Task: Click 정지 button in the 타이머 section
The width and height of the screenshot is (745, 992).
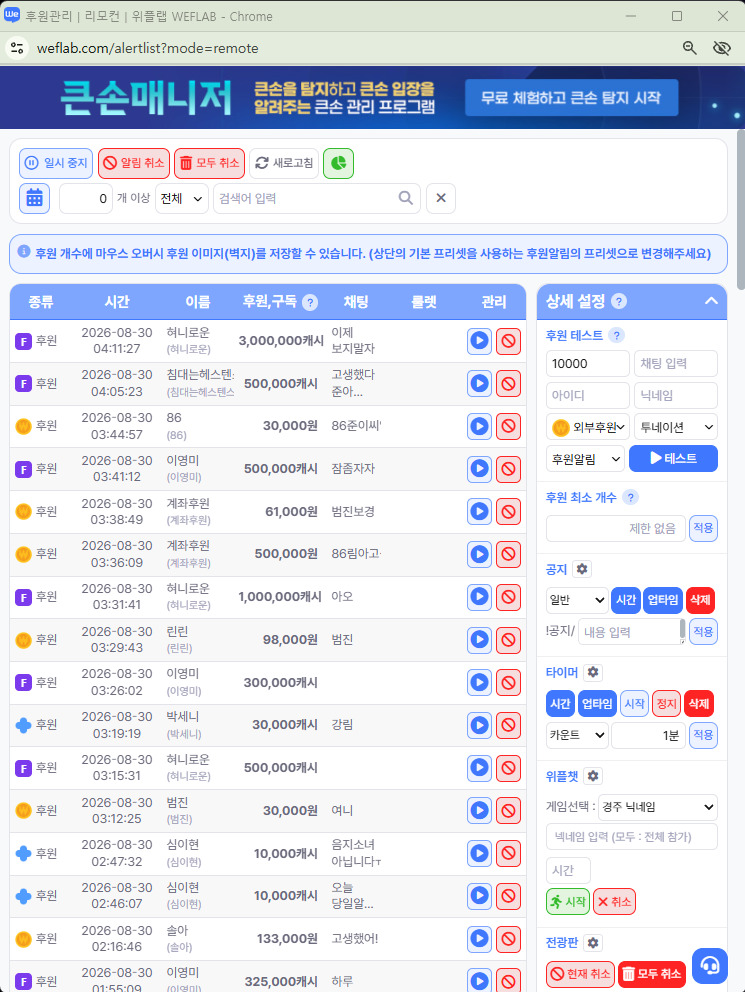Action: click(x=667, y=704)
